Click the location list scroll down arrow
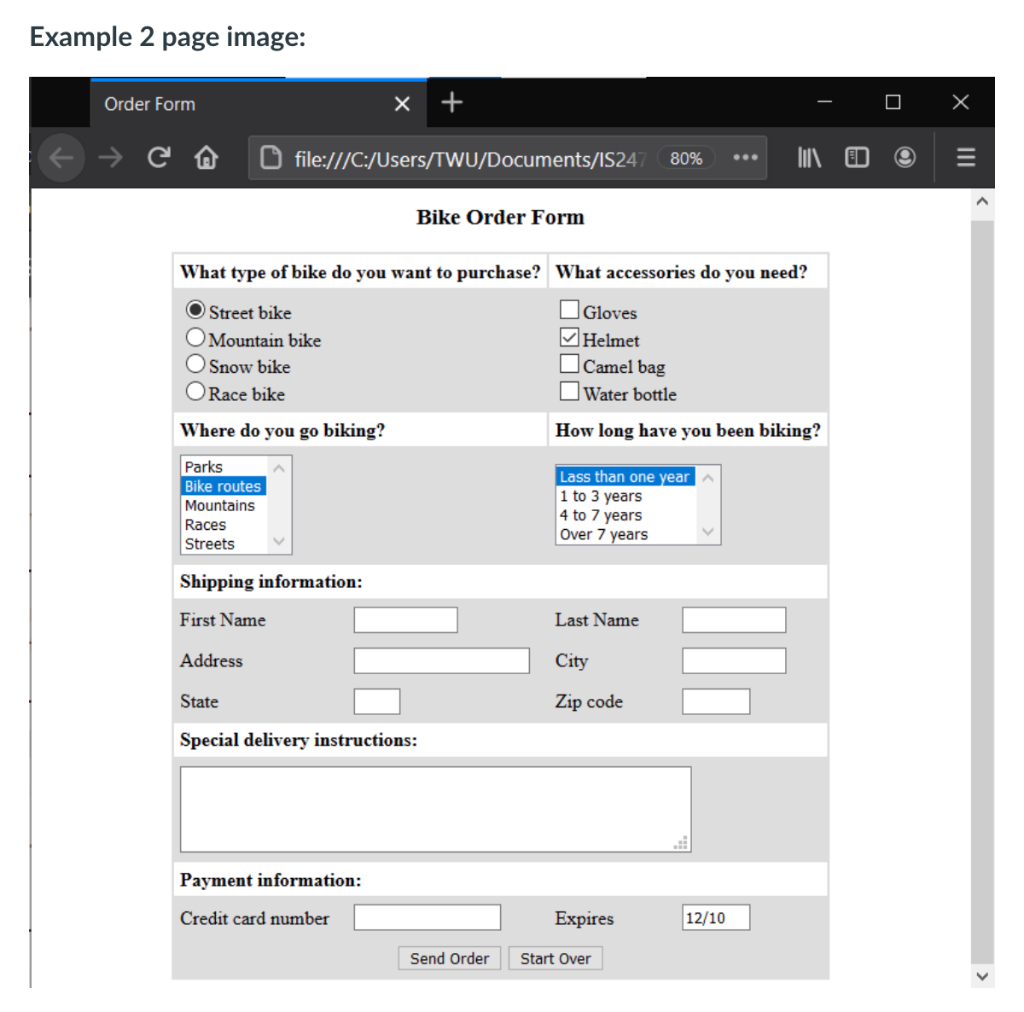This screenshot has height=1012, width=1024. [x=279, y=541]
